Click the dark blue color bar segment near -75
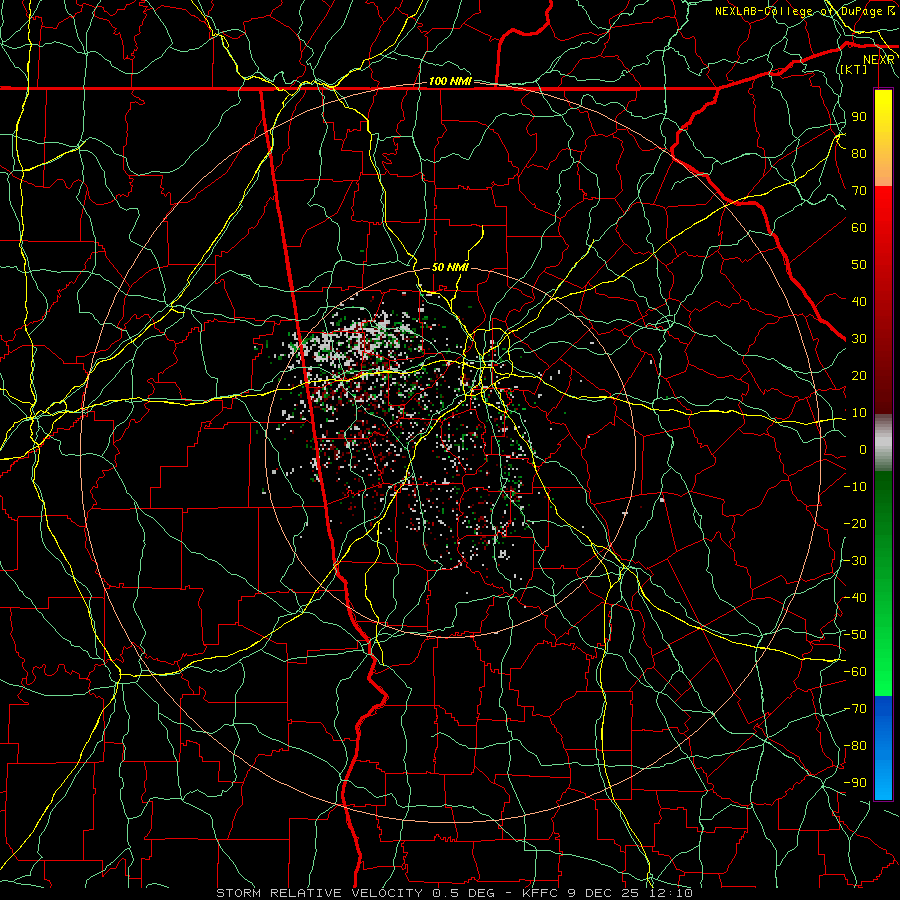900x900 pixels. [883, 717]
